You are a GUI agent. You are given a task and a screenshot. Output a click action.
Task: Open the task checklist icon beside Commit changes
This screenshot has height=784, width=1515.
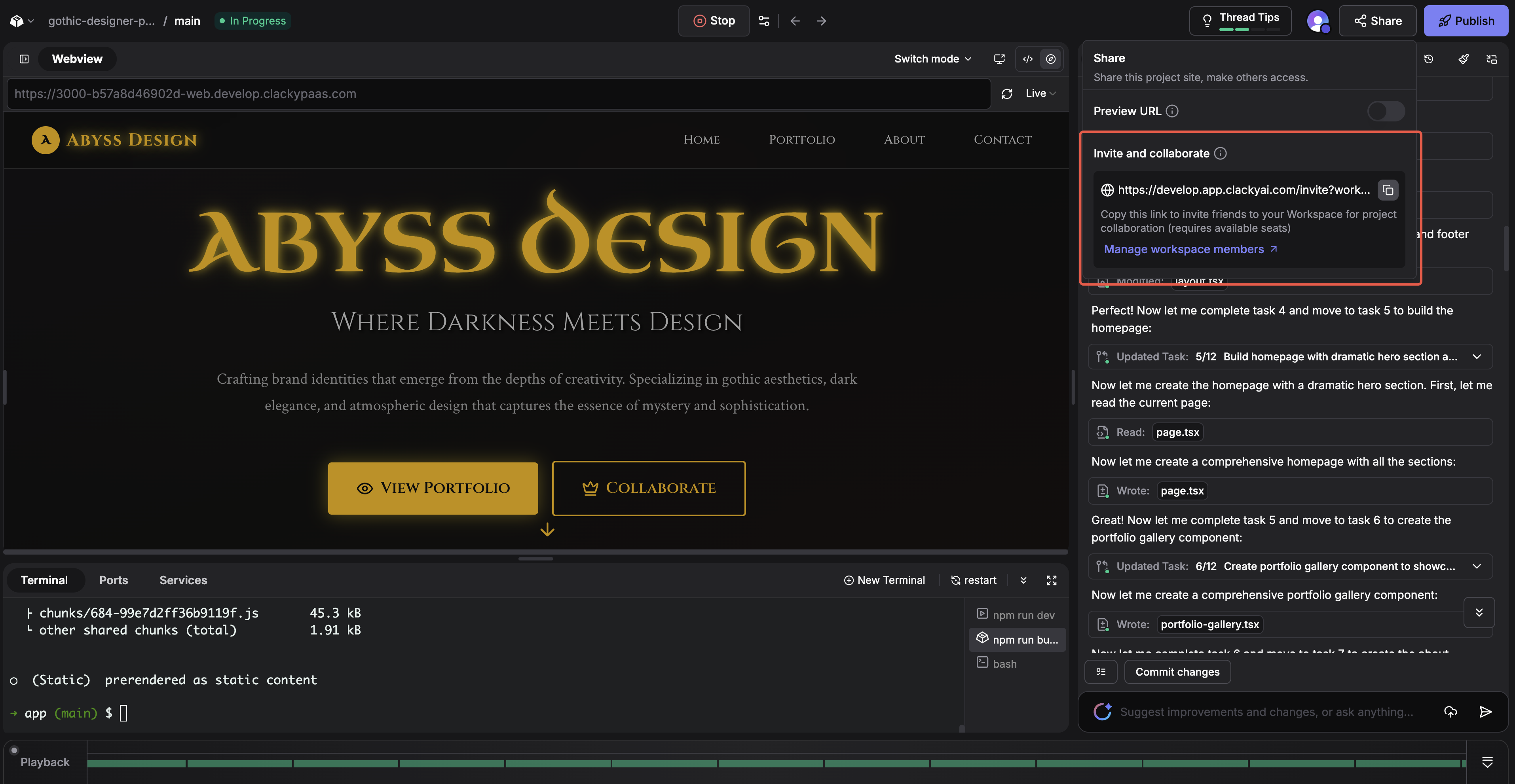click(1101, 672)
